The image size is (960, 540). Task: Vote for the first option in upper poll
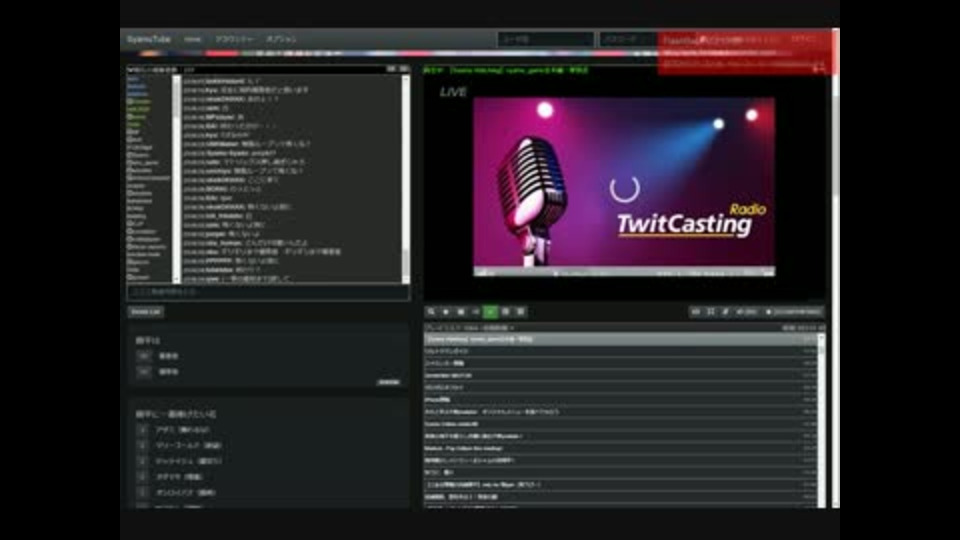(x=143, y=356)
